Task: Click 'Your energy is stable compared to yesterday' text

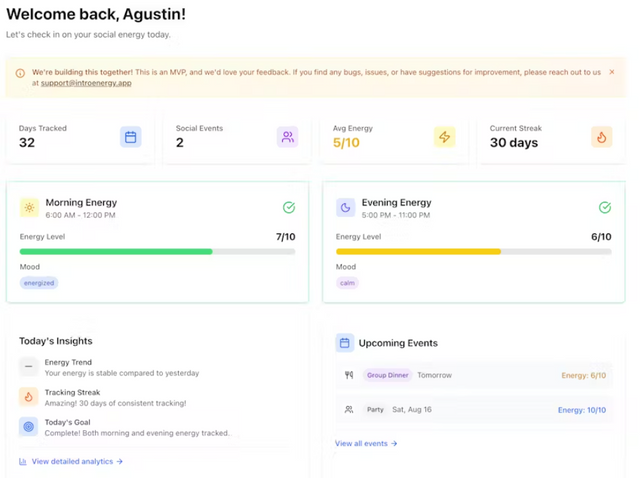Action: (122, 373)
